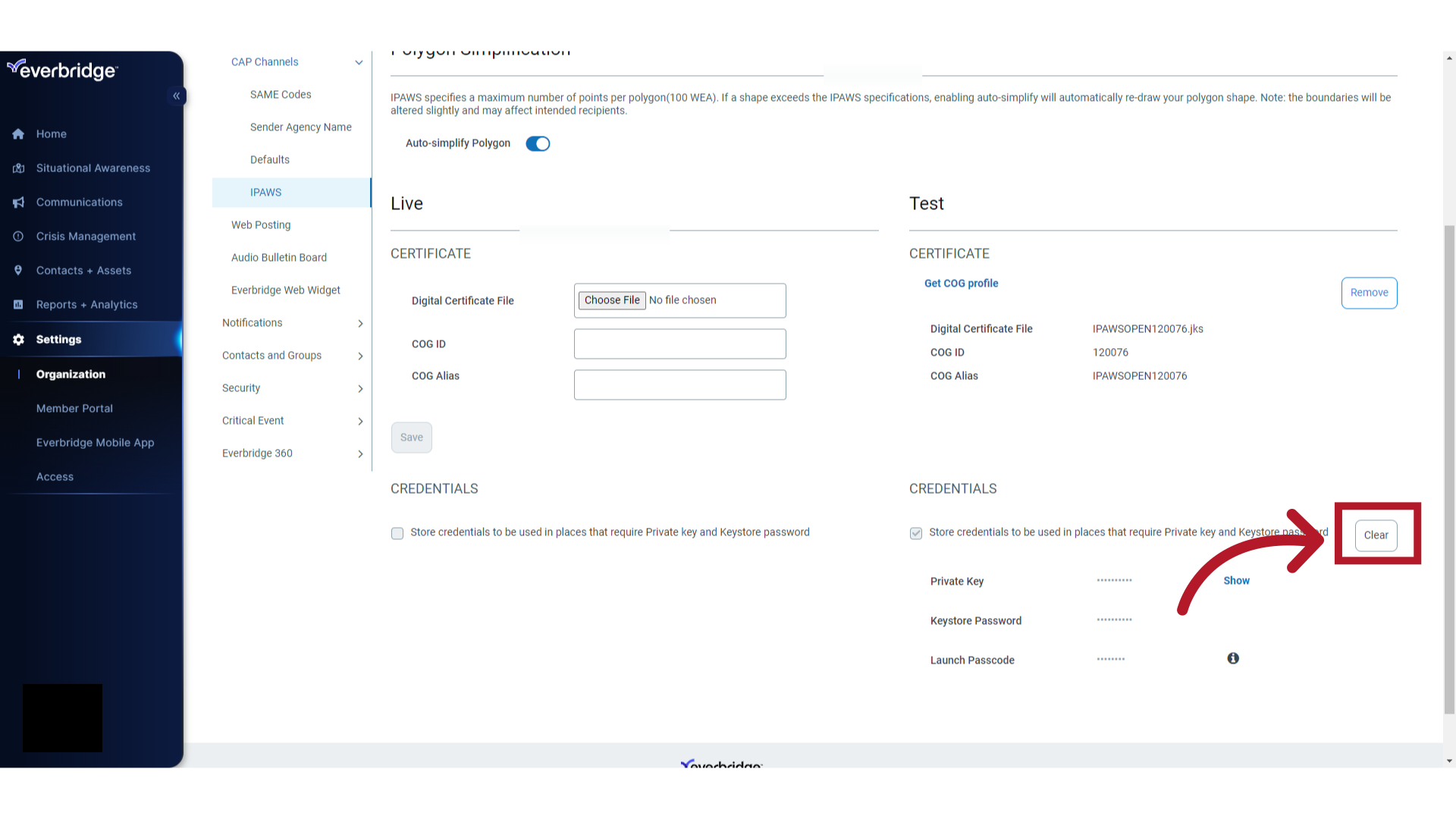This screenshot has height=819, width=1456.
Task: Open Web Posting settings
Action: (261, 225)
